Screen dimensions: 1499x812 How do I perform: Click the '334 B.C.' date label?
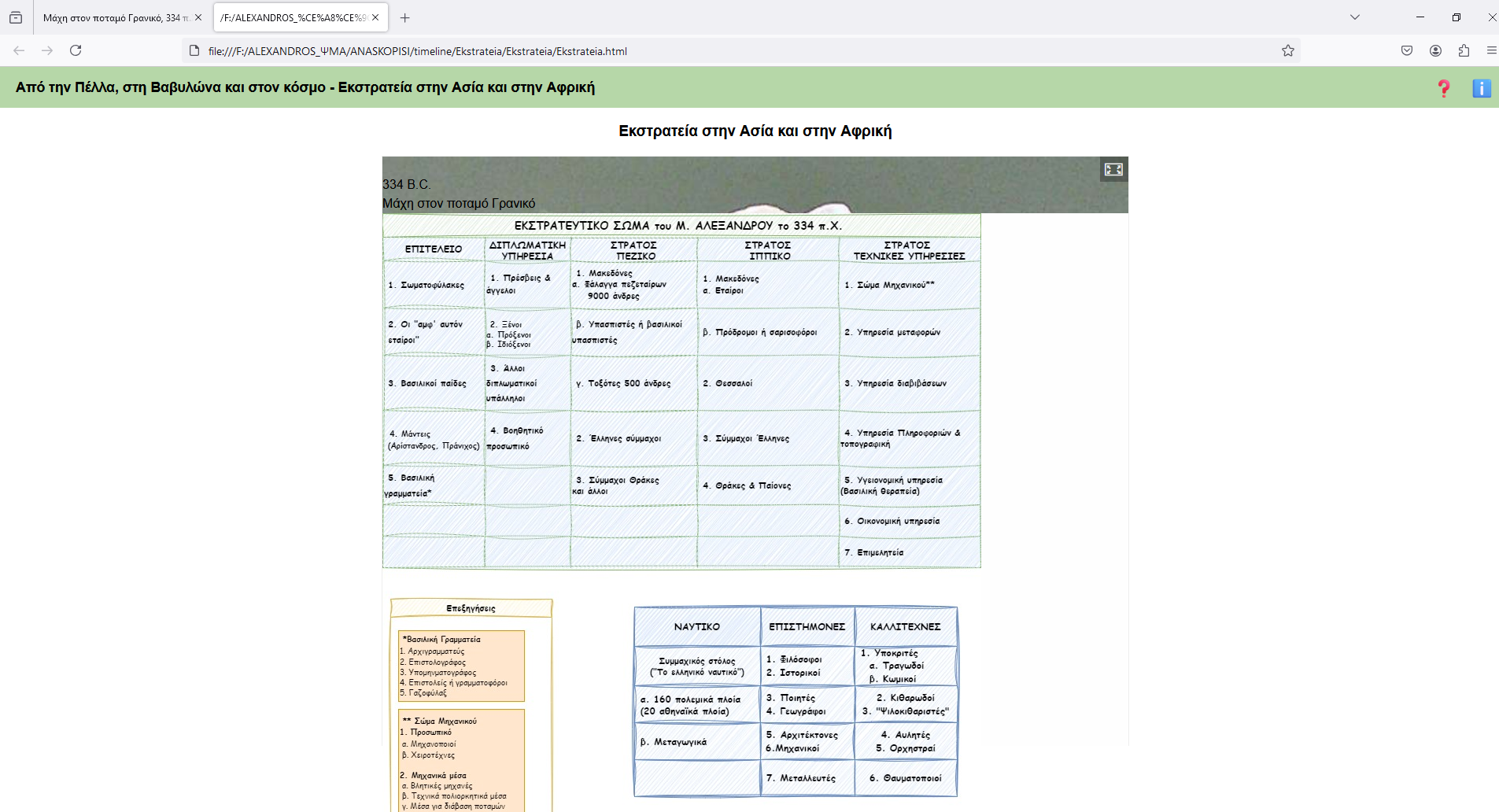pyautogui.click(x=406, y=184)
